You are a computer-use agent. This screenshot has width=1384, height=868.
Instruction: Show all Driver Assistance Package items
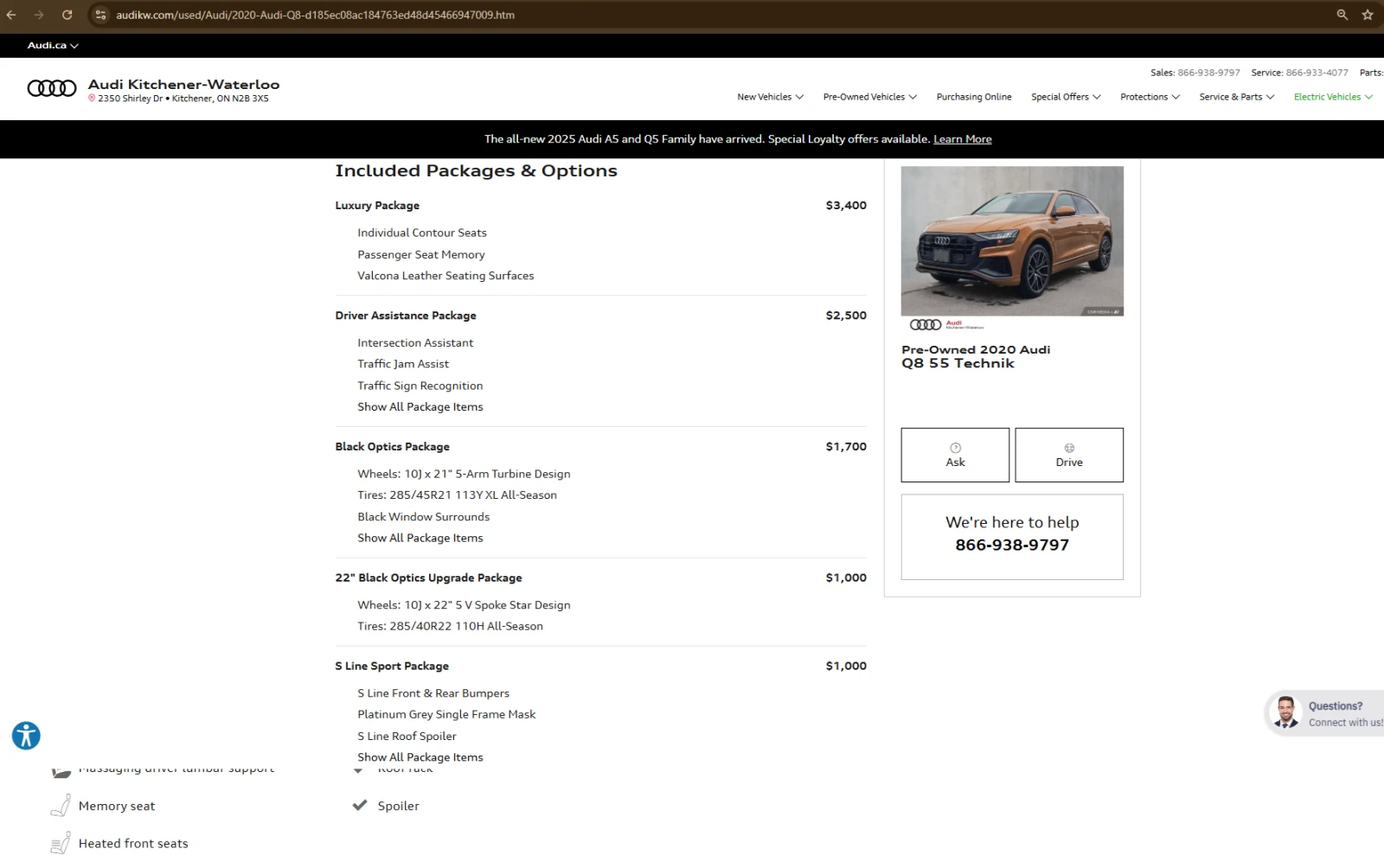point(420,407)
